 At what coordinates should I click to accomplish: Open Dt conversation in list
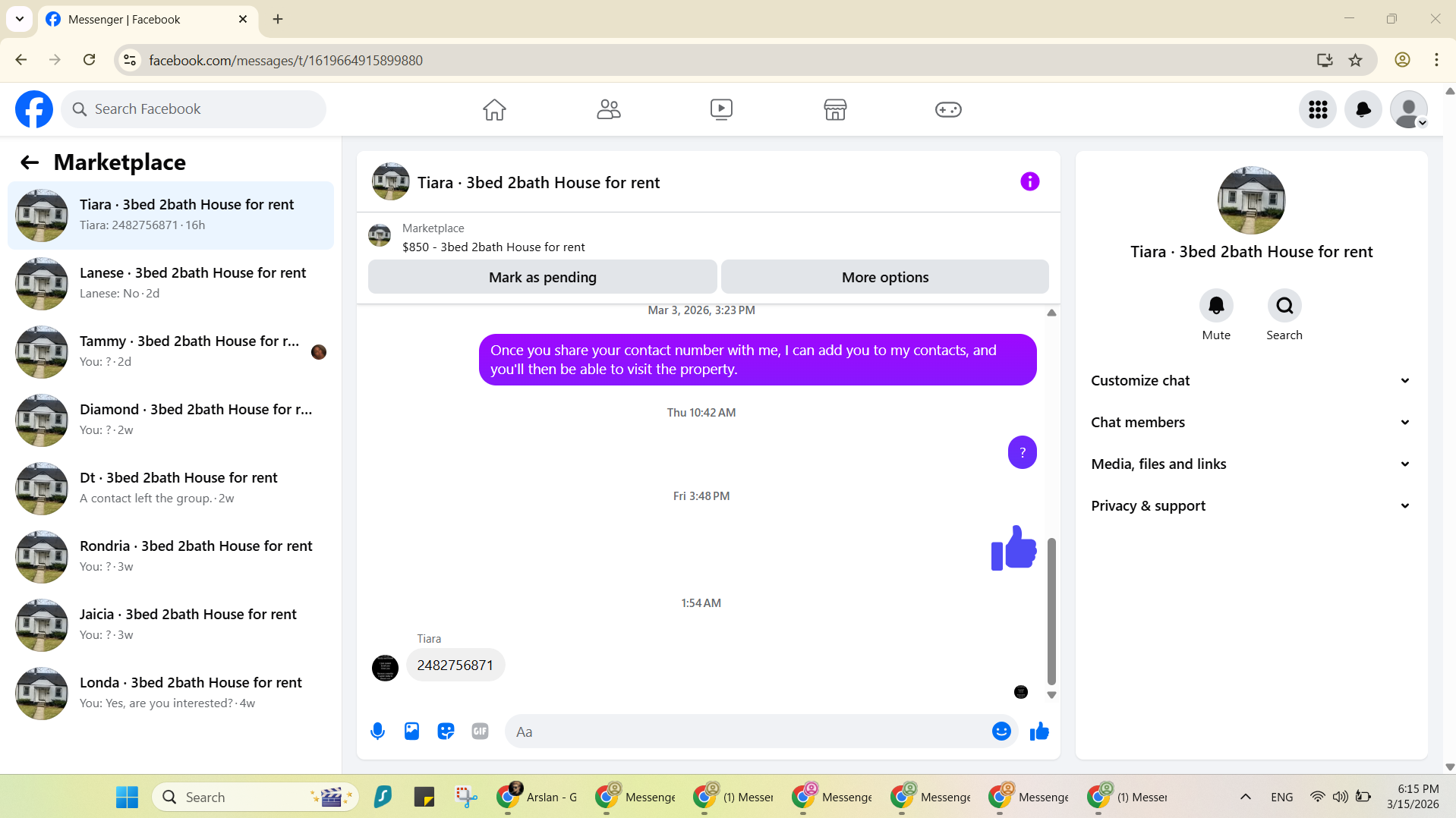pos(171,489)
